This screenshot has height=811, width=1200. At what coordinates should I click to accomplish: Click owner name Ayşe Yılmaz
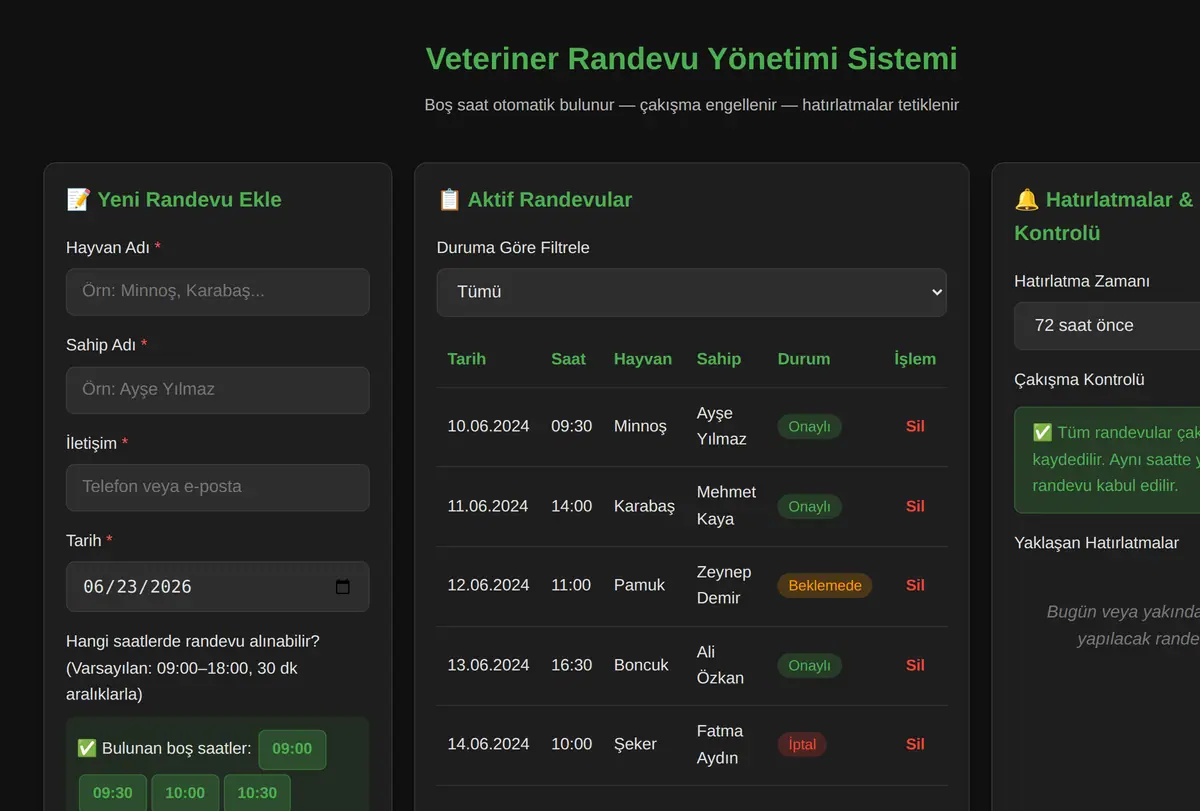(x=722, y=426)
